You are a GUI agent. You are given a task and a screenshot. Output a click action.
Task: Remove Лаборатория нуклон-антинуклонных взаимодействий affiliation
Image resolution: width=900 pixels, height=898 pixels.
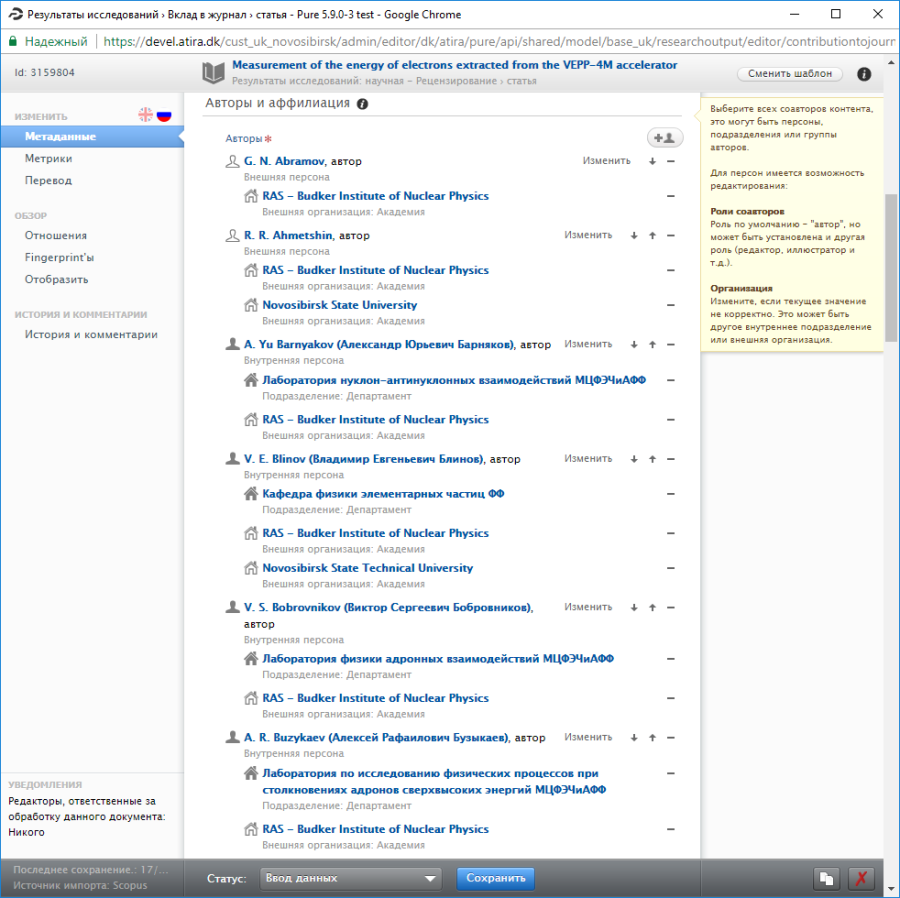click(x=670, y=380)
